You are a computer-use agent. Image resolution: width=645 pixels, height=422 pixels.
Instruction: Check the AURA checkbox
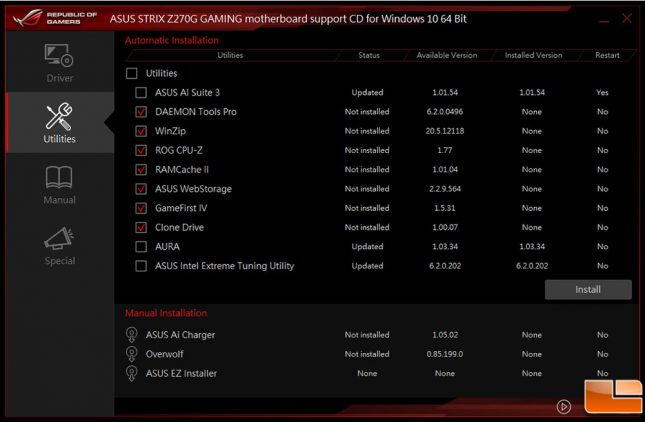click(x=141, y=247)
